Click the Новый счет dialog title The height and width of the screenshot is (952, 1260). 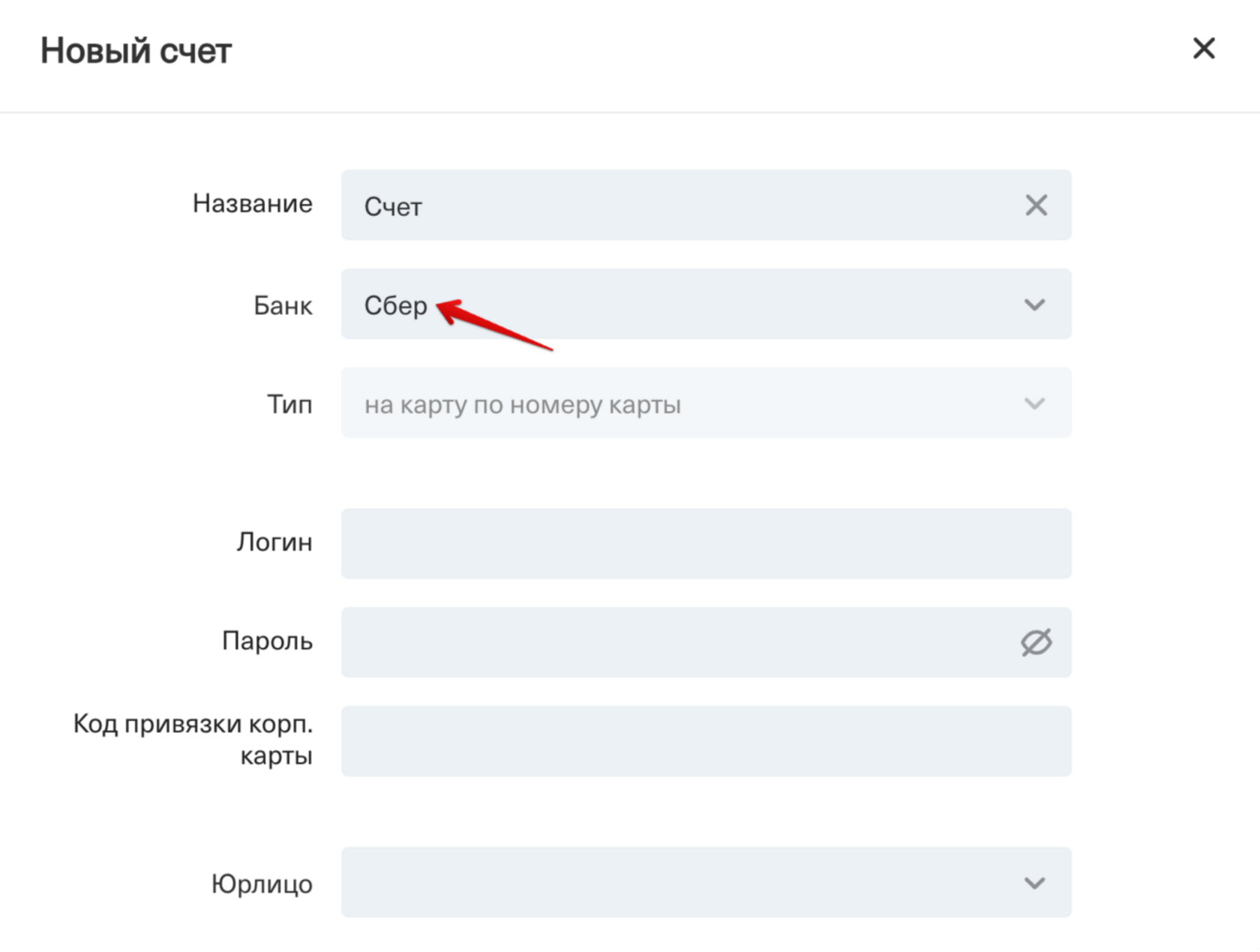coord(136,51)
